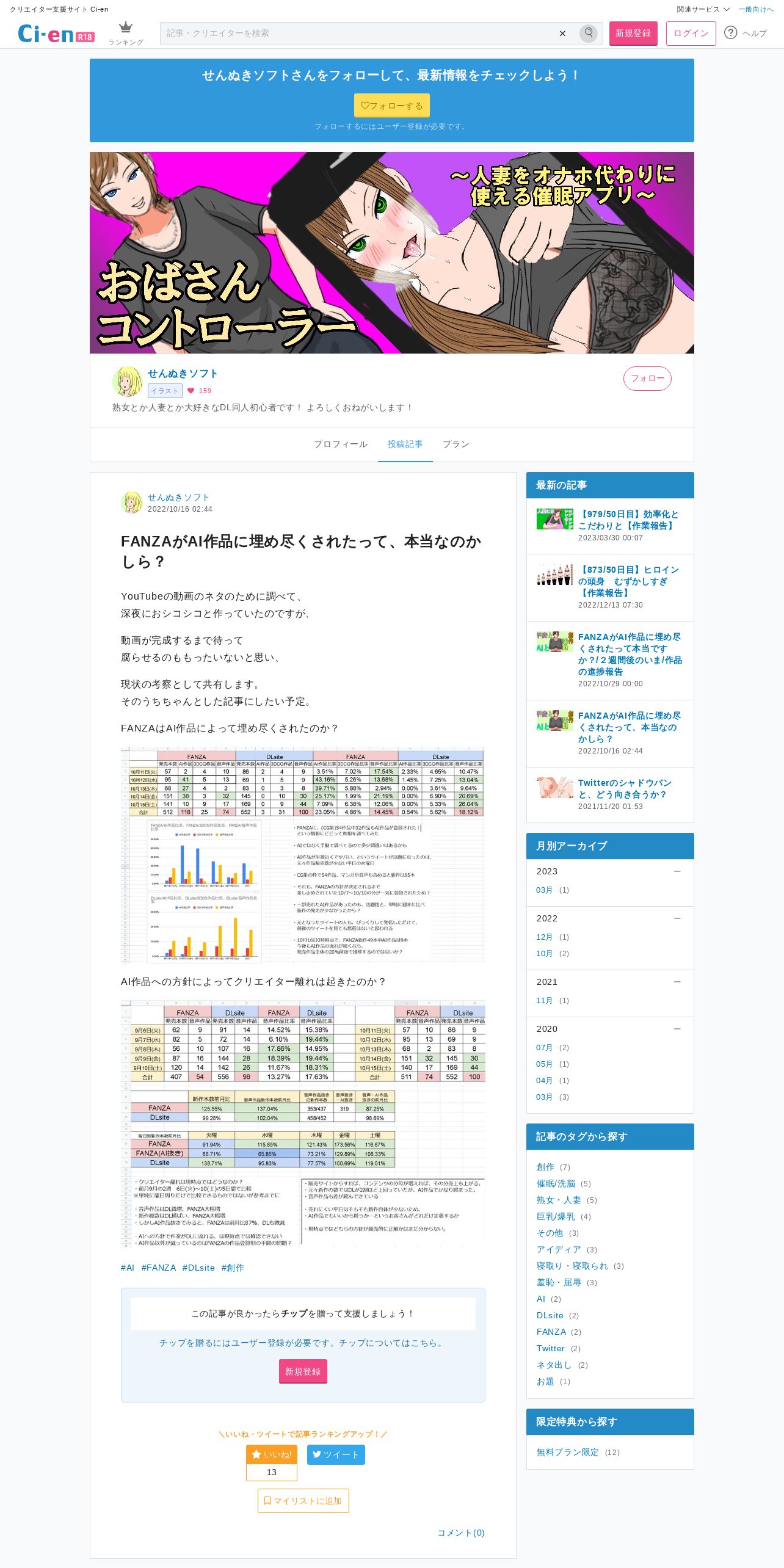
Task: Click the magnifier search button
Action: tap(589, 33)
